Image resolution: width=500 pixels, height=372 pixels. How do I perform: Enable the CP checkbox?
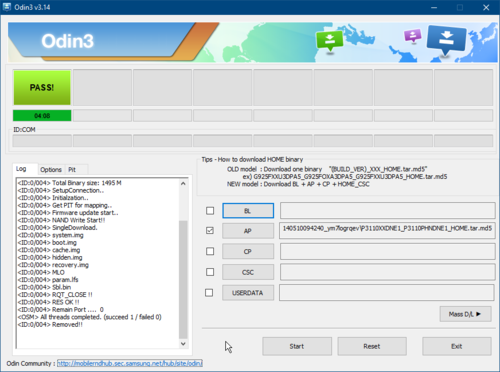click(x=210, y=251)
